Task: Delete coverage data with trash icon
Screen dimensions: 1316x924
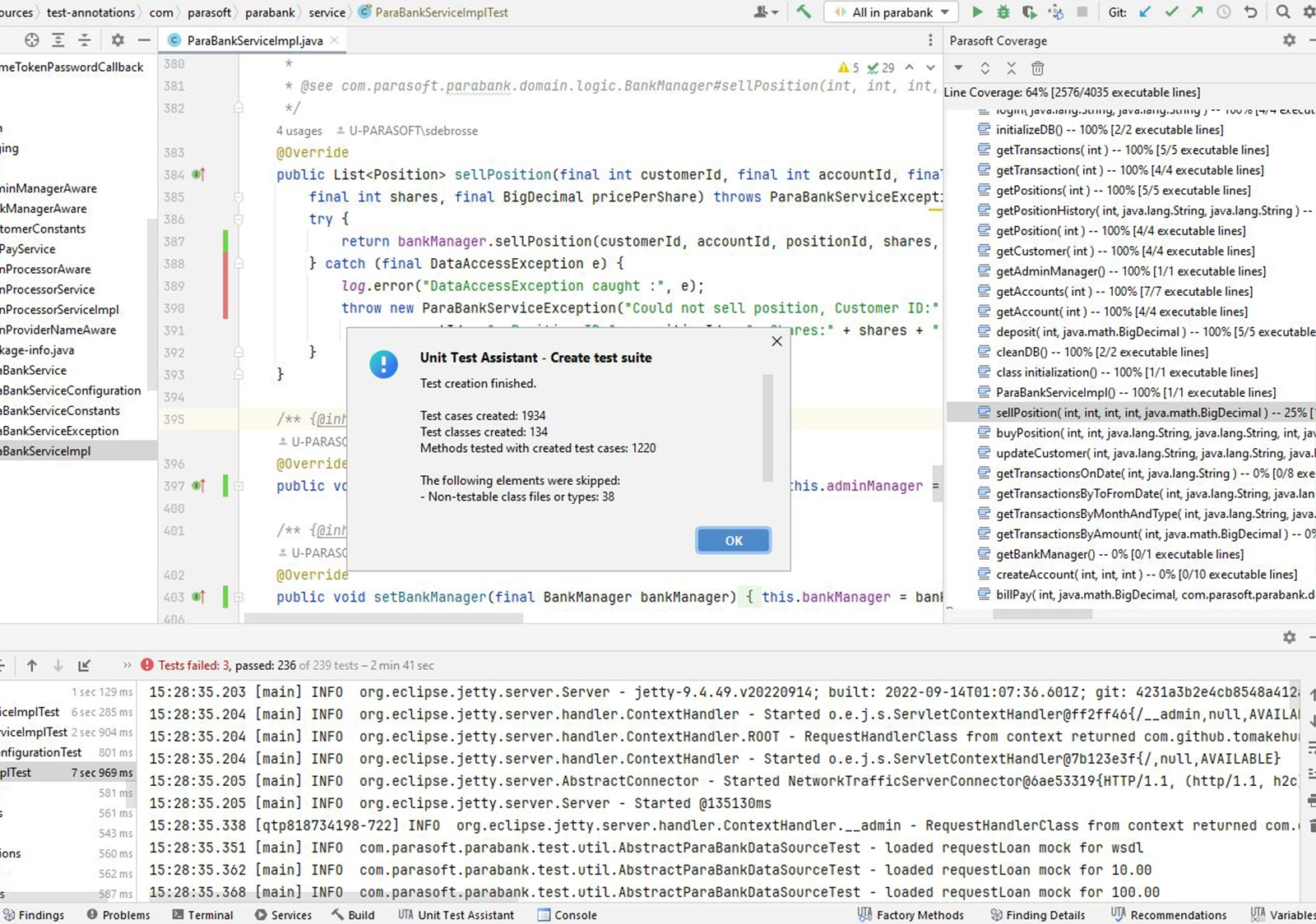Action: click(1037, 68)
